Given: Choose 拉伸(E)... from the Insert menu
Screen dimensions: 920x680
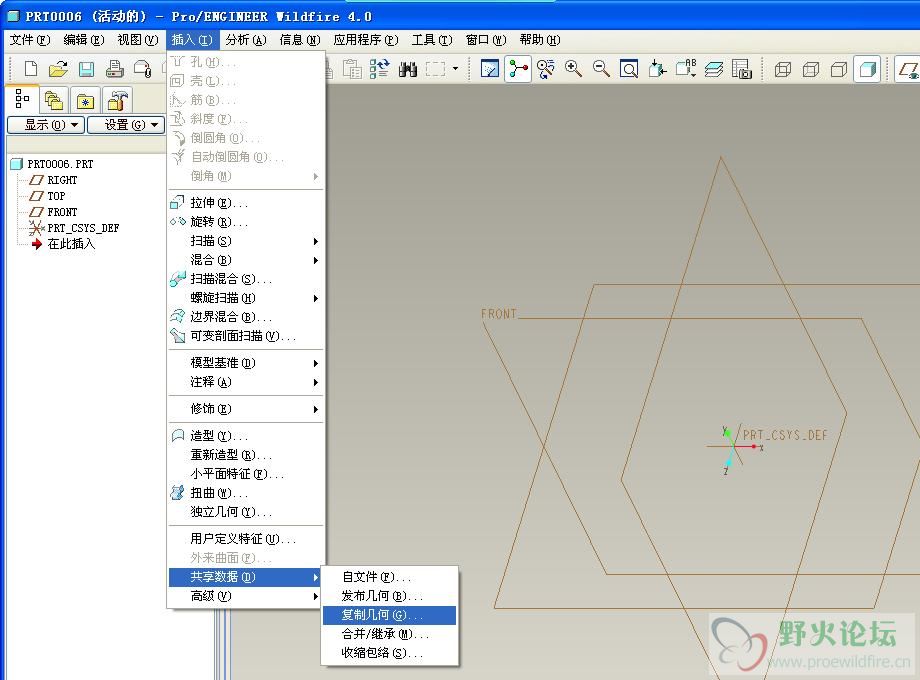Looking at the screenshot, I should 246,203.
